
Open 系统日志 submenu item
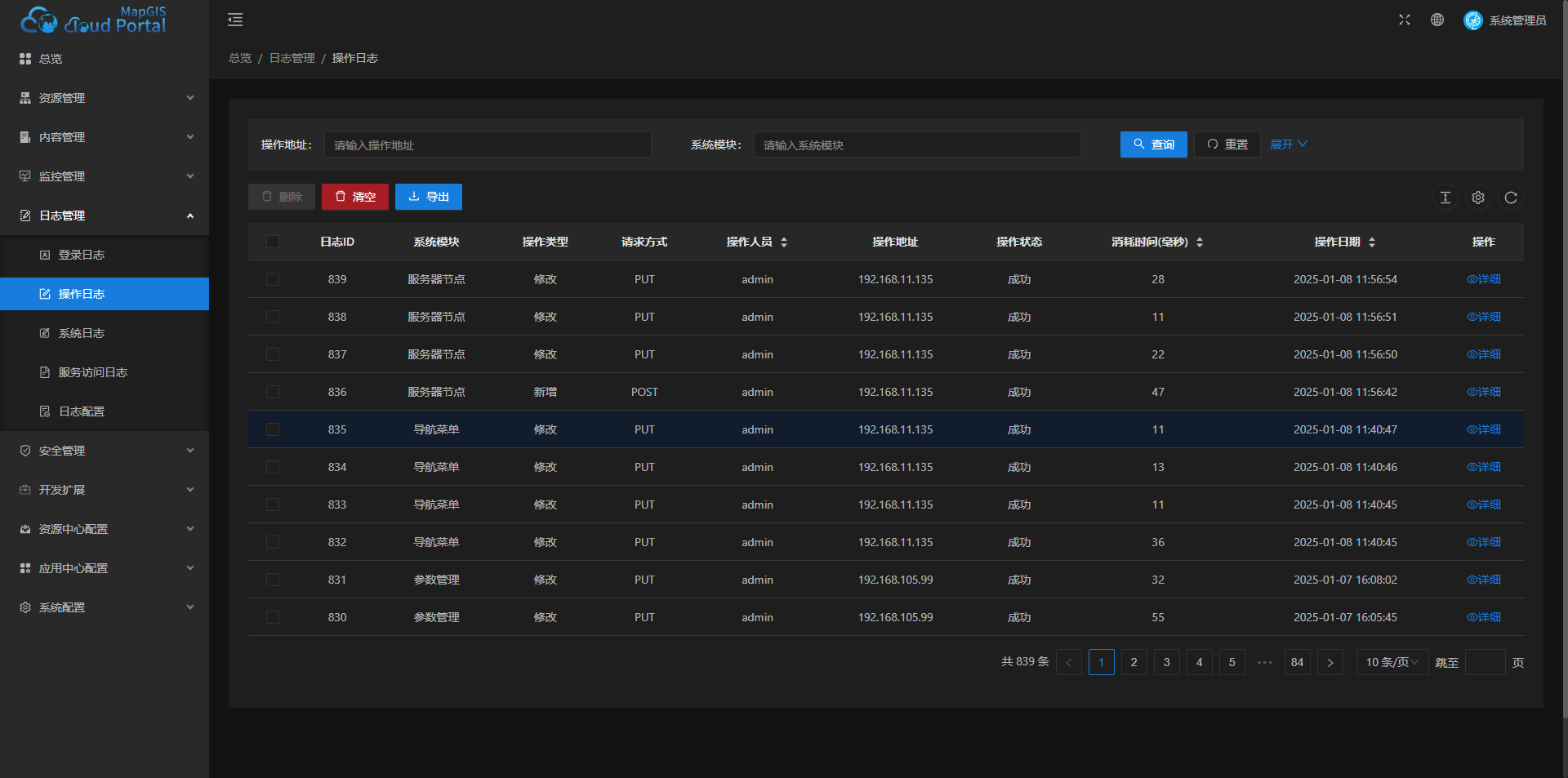click(x=105, y=333)
